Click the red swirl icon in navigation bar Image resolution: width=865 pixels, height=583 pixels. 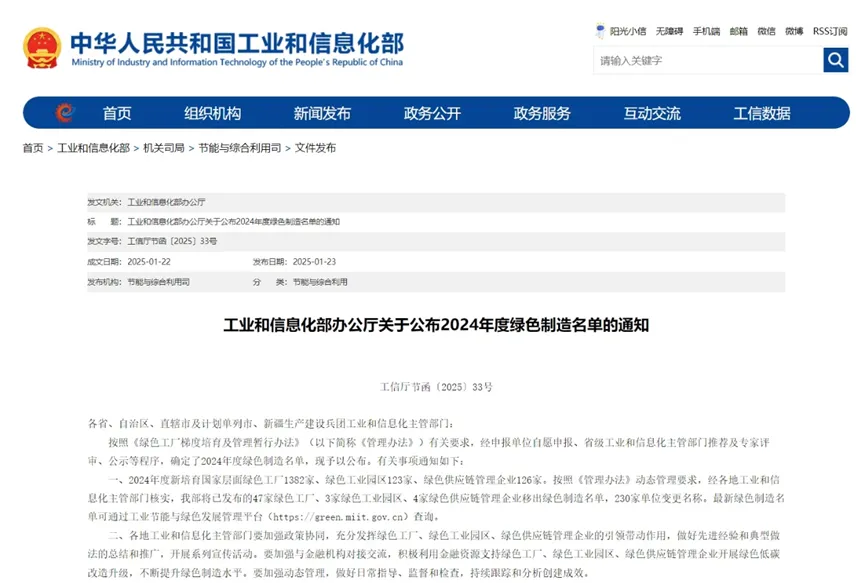65,113
